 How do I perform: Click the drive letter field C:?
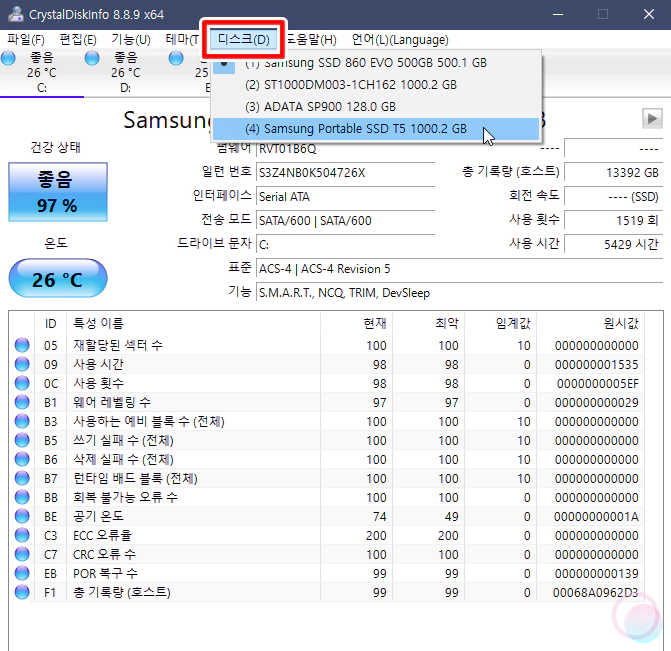click(x=345, y=244)
